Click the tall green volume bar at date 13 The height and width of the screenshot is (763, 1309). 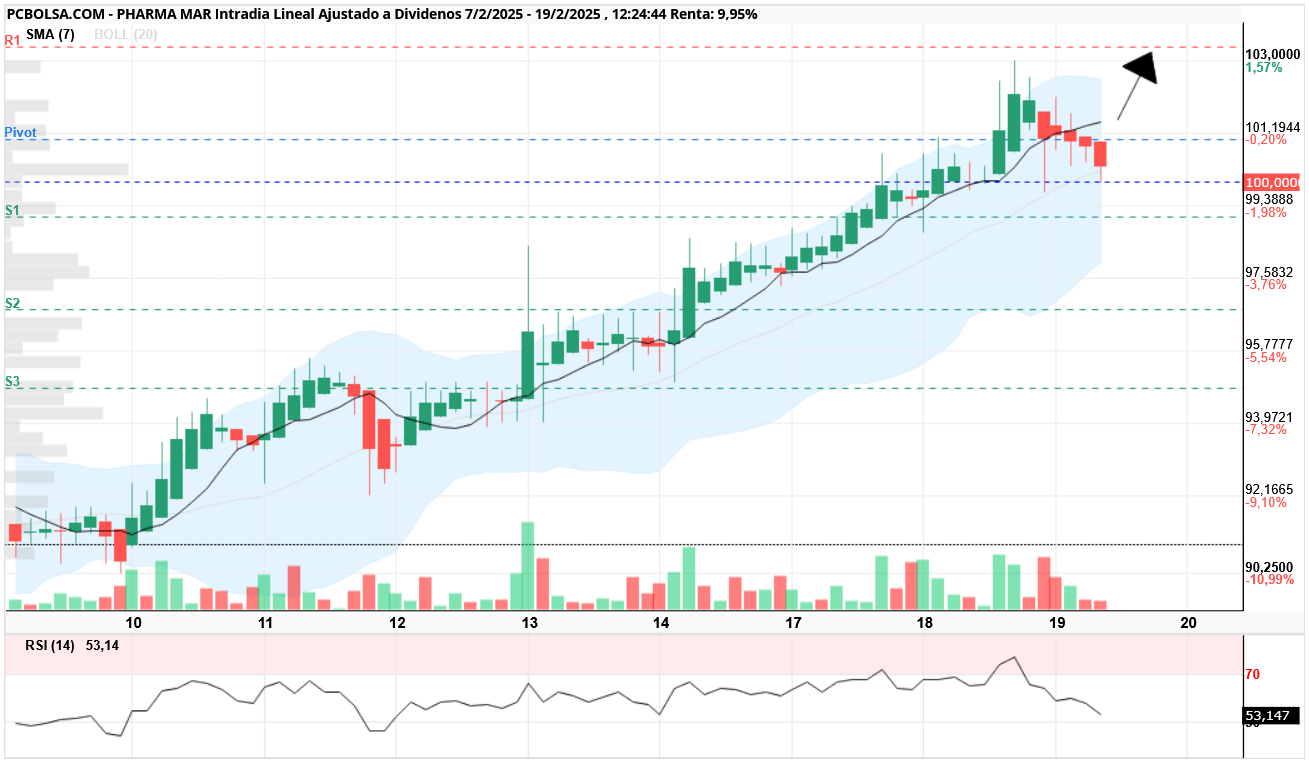[x=528, y=566]
